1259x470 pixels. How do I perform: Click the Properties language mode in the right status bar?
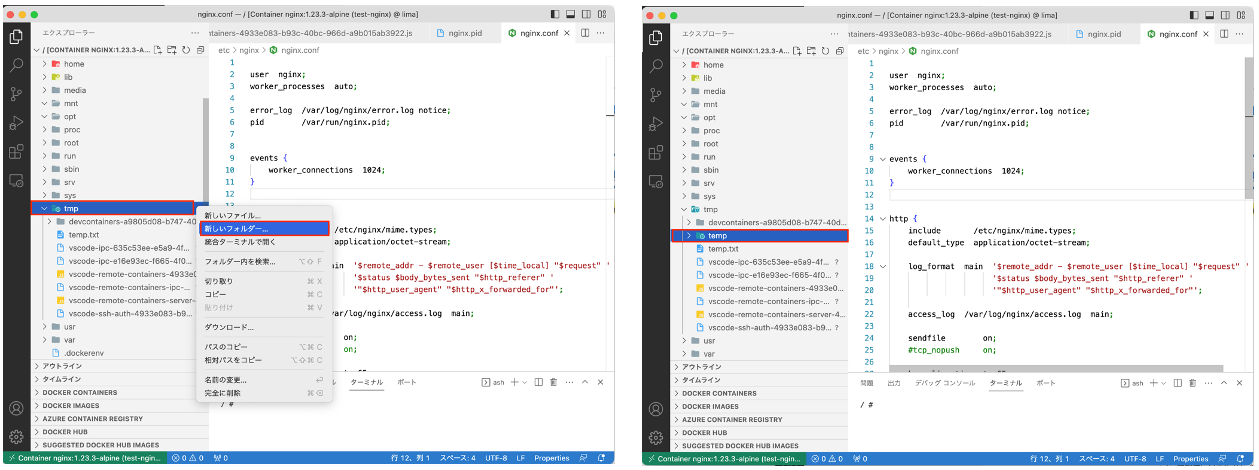tap(1192, 458)
